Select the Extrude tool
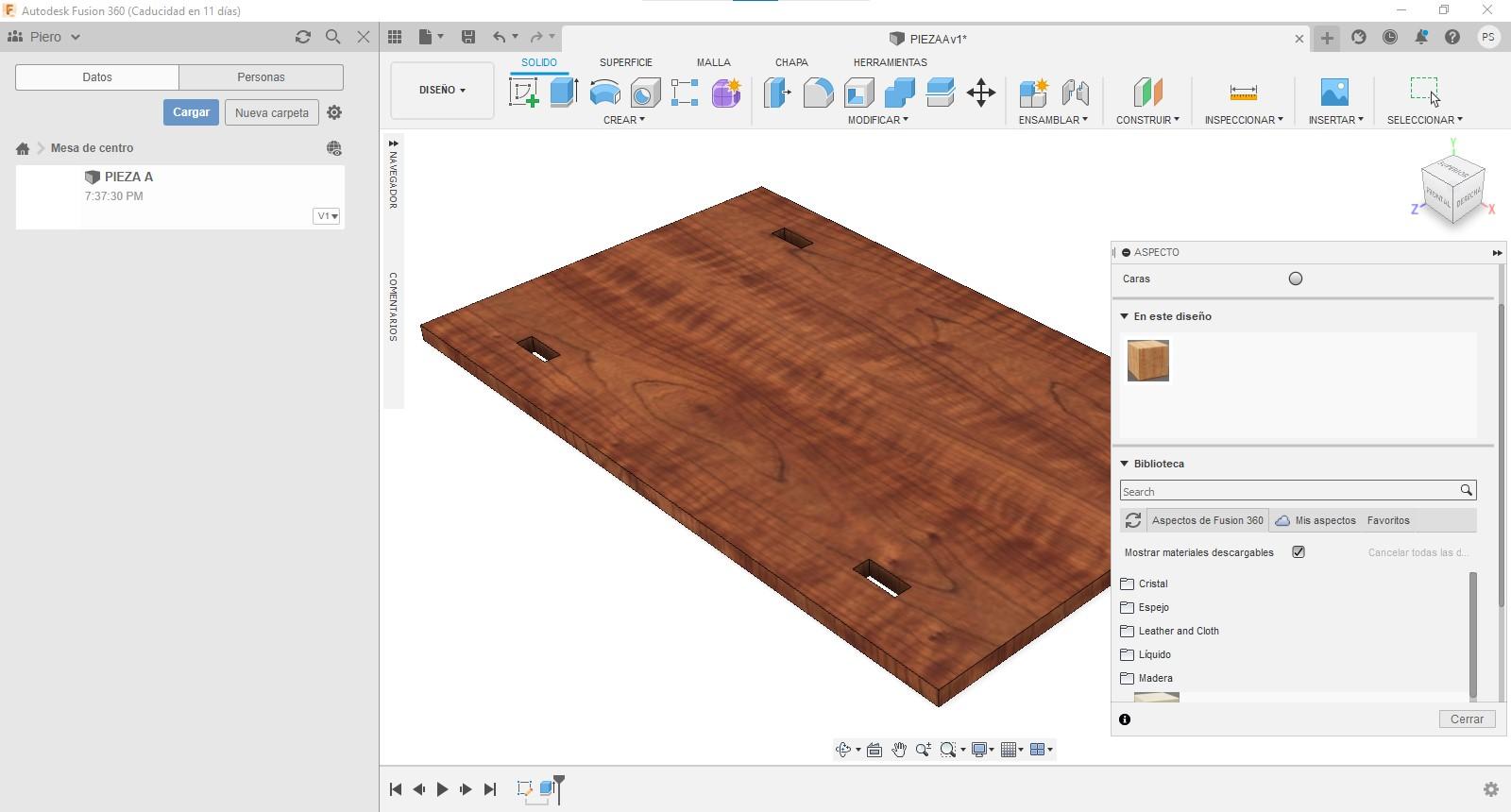This screenshot has height=812, width=1511. click(x=564, y=93)
